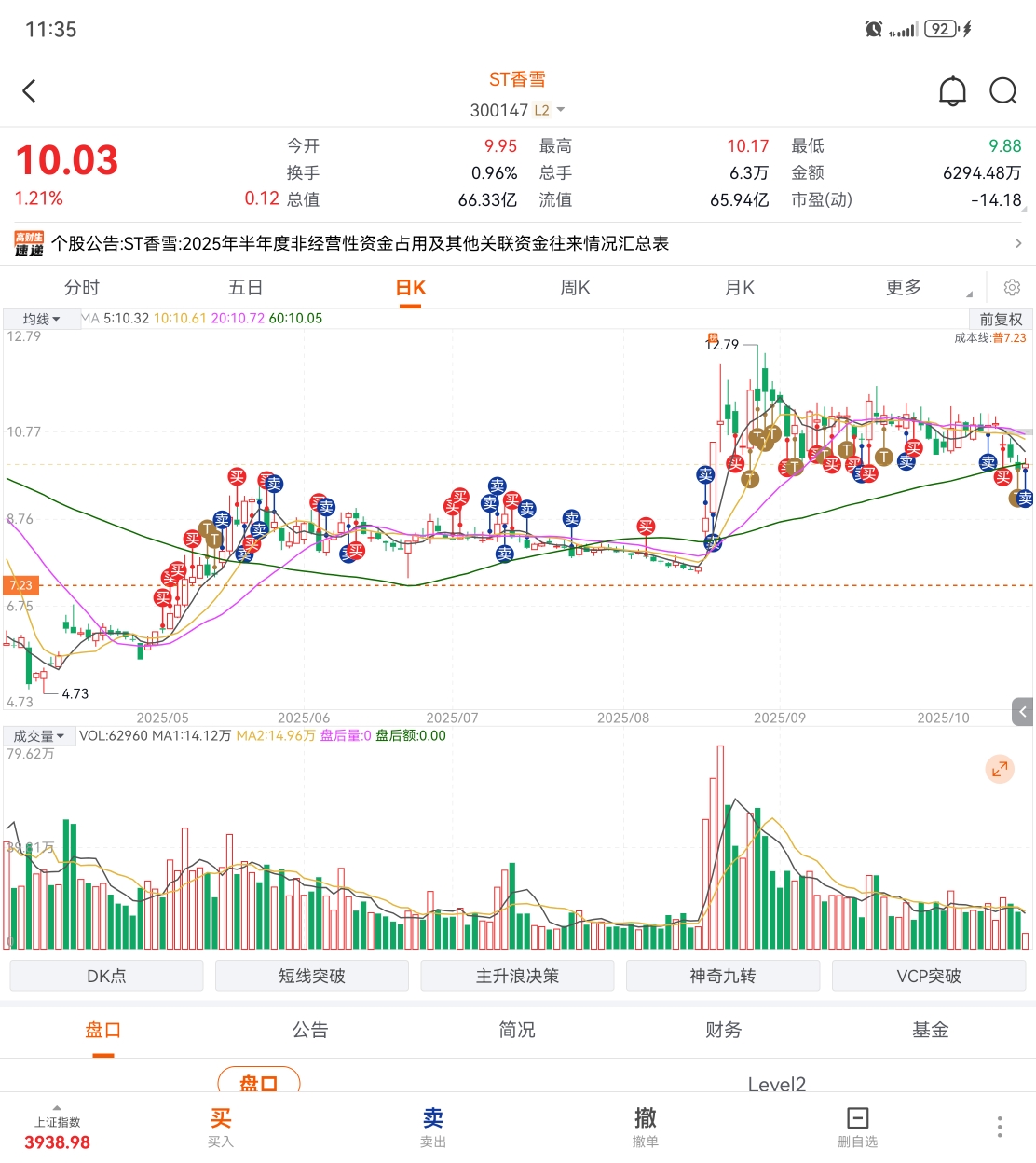Toggle 前复权 price adjustment button
Image resolution: width=1036 pixels, height=1163 pixels.
coord(1002,319)
